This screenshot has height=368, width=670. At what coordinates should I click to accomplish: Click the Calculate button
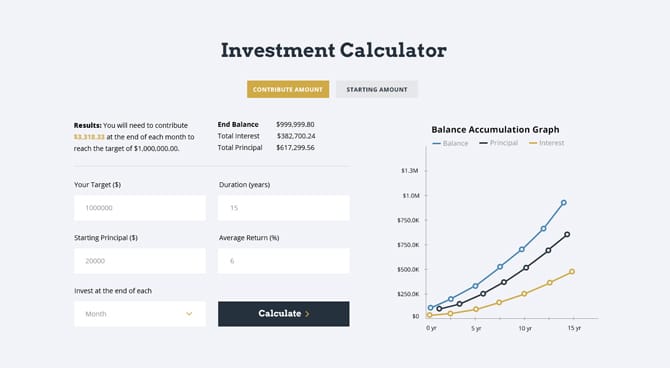pyautogui.click(x=284, y=314)
